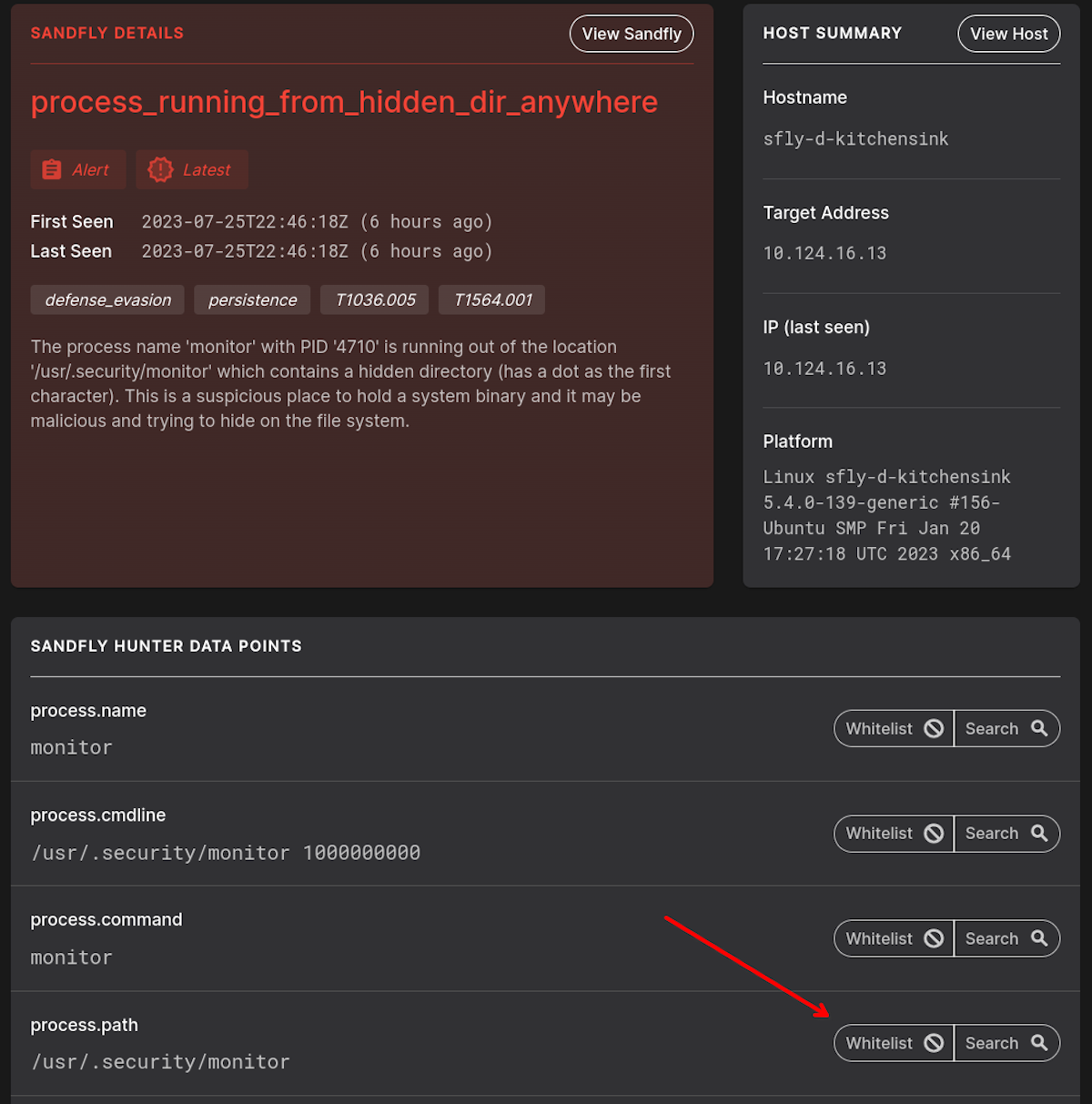Click the sandfly name process_running_from_hidden_dir_anywhere

[x=344, y=102]
